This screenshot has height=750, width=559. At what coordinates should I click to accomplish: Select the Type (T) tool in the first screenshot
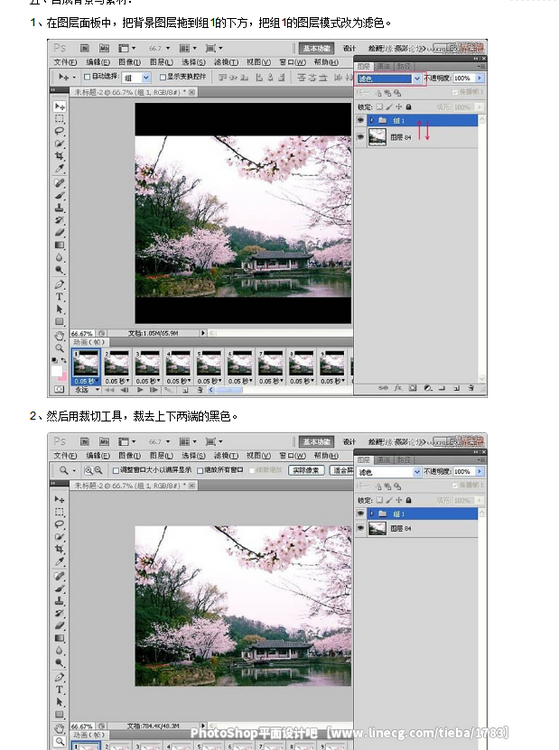coord(59,297)
